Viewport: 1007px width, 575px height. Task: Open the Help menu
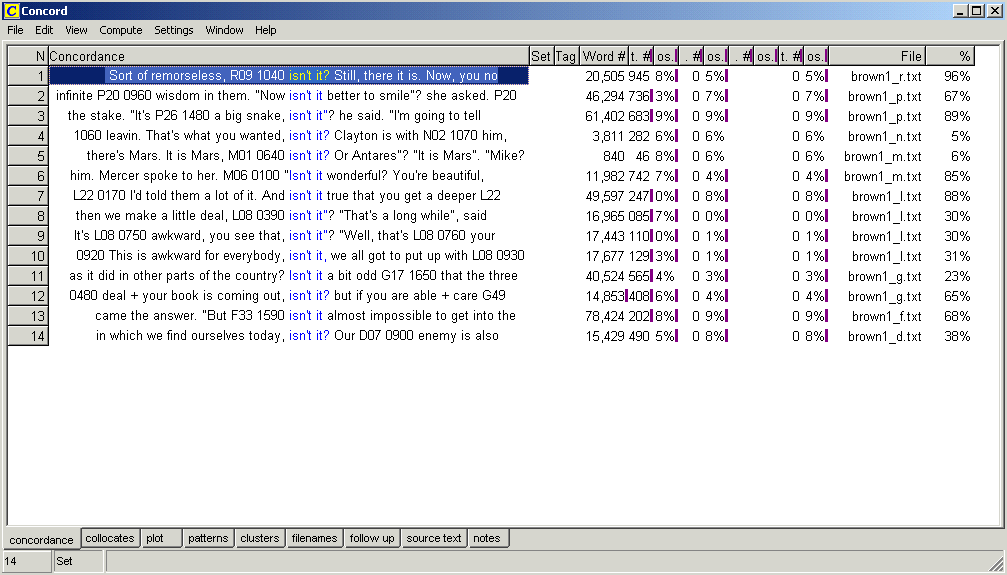[265, 30]
